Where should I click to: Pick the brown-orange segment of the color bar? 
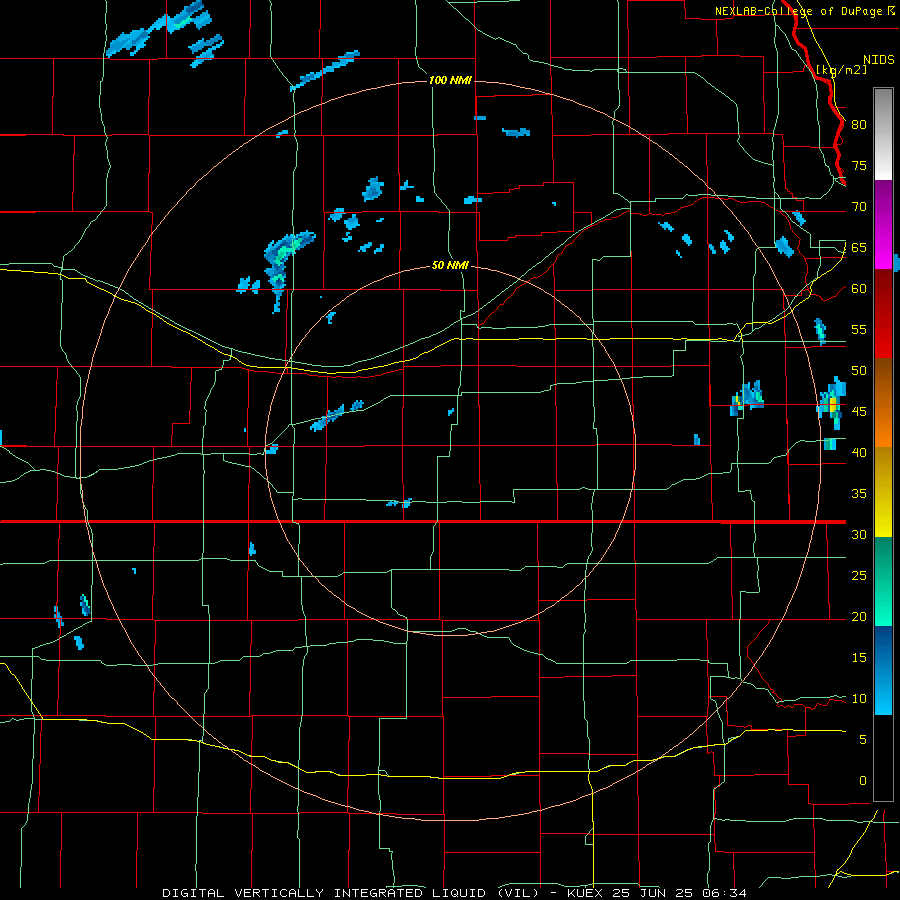tap(883, 403)
